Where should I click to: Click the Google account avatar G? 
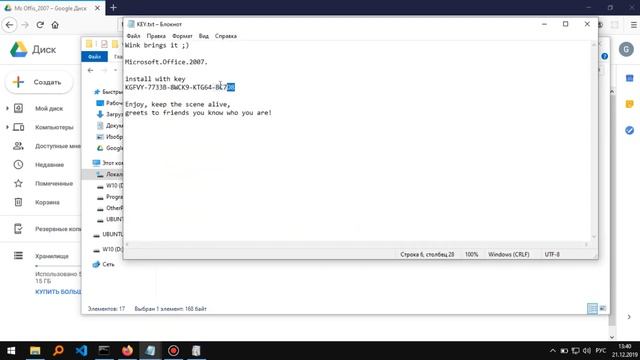tap(626, 49)
